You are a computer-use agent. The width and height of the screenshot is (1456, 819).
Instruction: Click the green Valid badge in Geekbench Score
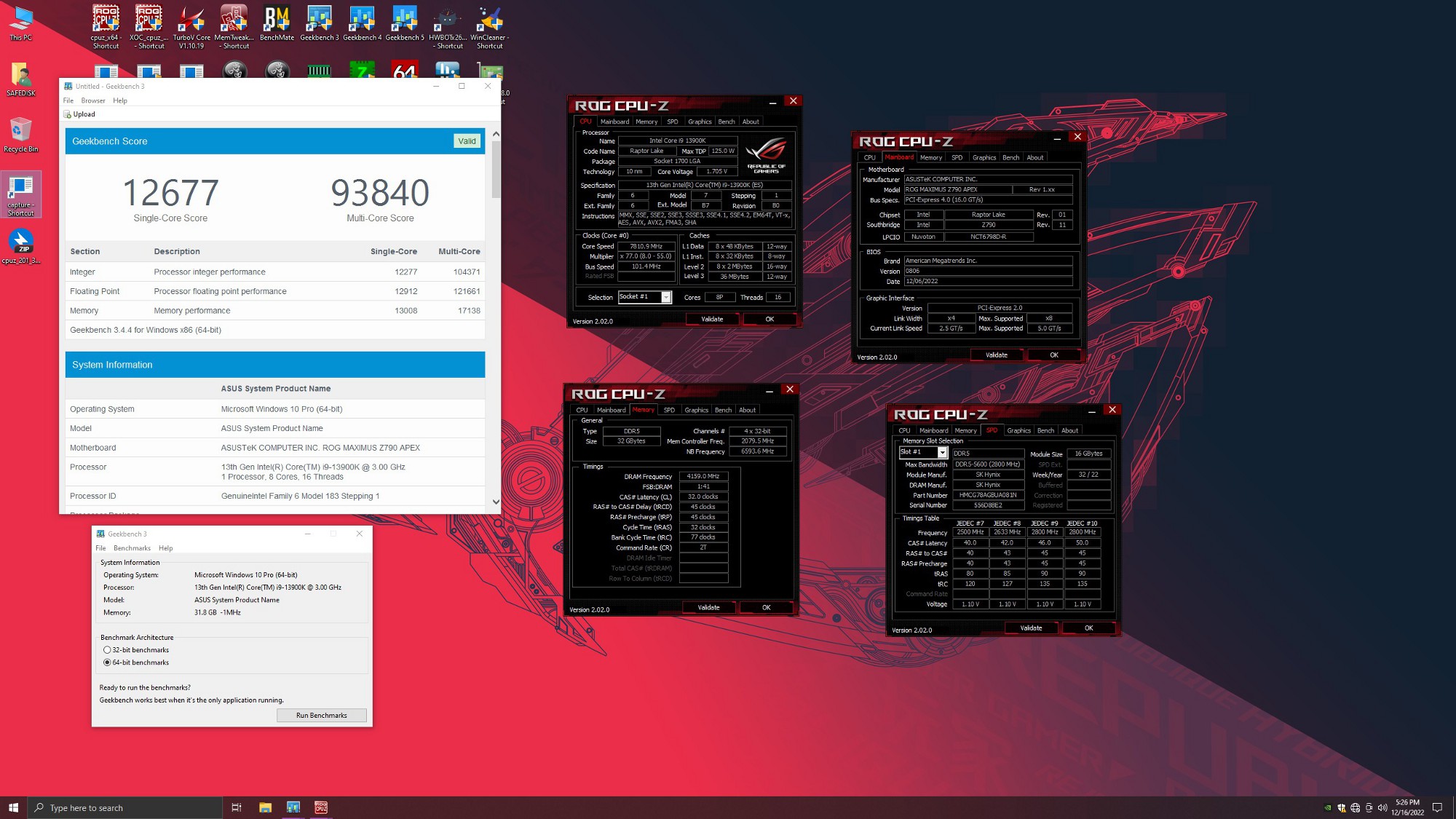point(467,141)
